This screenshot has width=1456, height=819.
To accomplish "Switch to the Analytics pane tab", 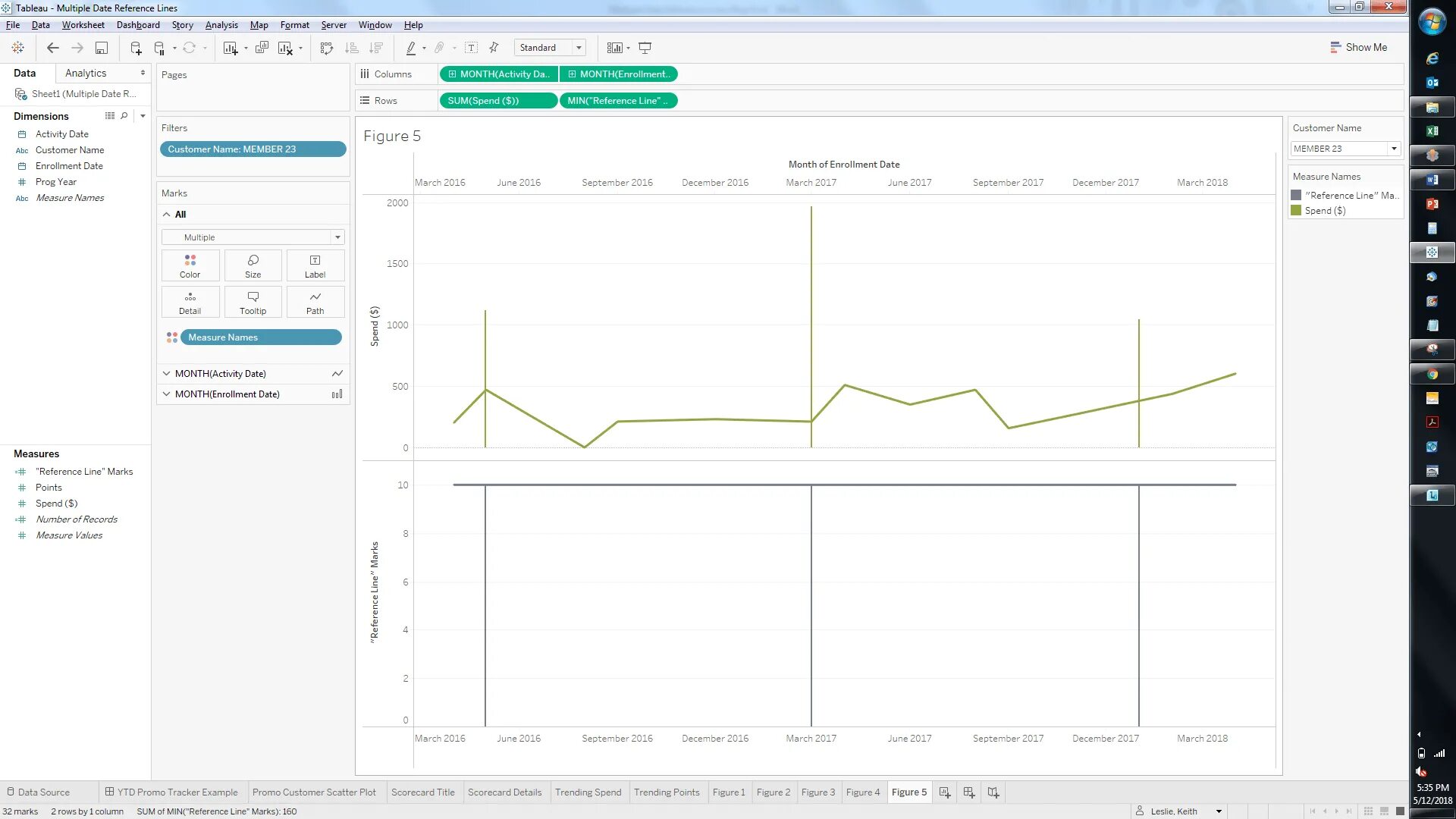I will [x=86, y=73].
